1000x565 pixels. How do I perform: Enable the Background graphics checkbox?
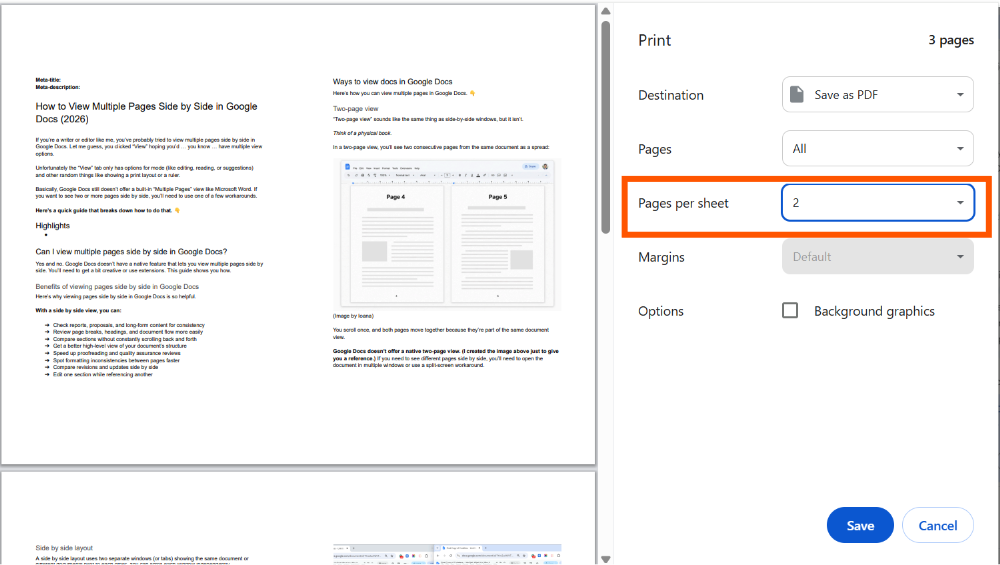pyautogui.click(x=790, y=311)
